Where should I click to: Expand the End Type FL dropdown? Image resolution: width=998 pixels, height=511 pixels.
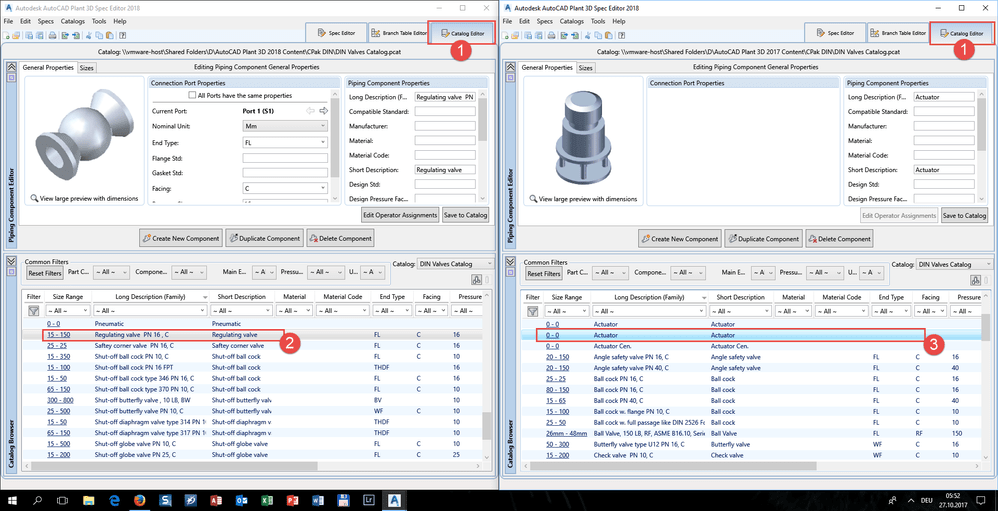tap(285, 143)
